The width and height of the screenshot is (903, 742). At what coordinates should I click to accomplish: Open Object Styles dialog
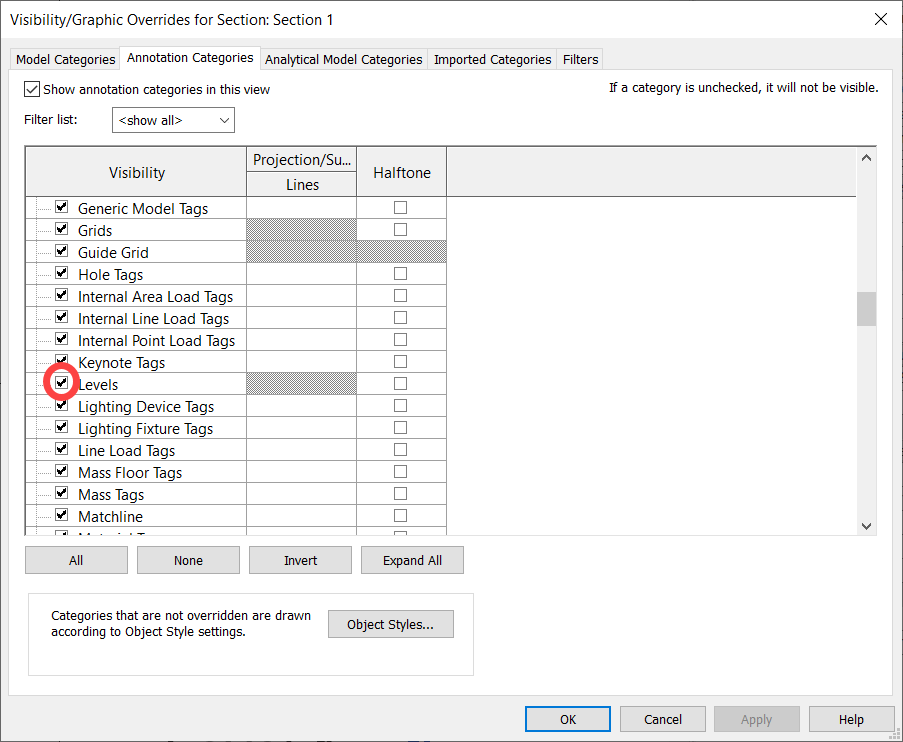[390, 624]
